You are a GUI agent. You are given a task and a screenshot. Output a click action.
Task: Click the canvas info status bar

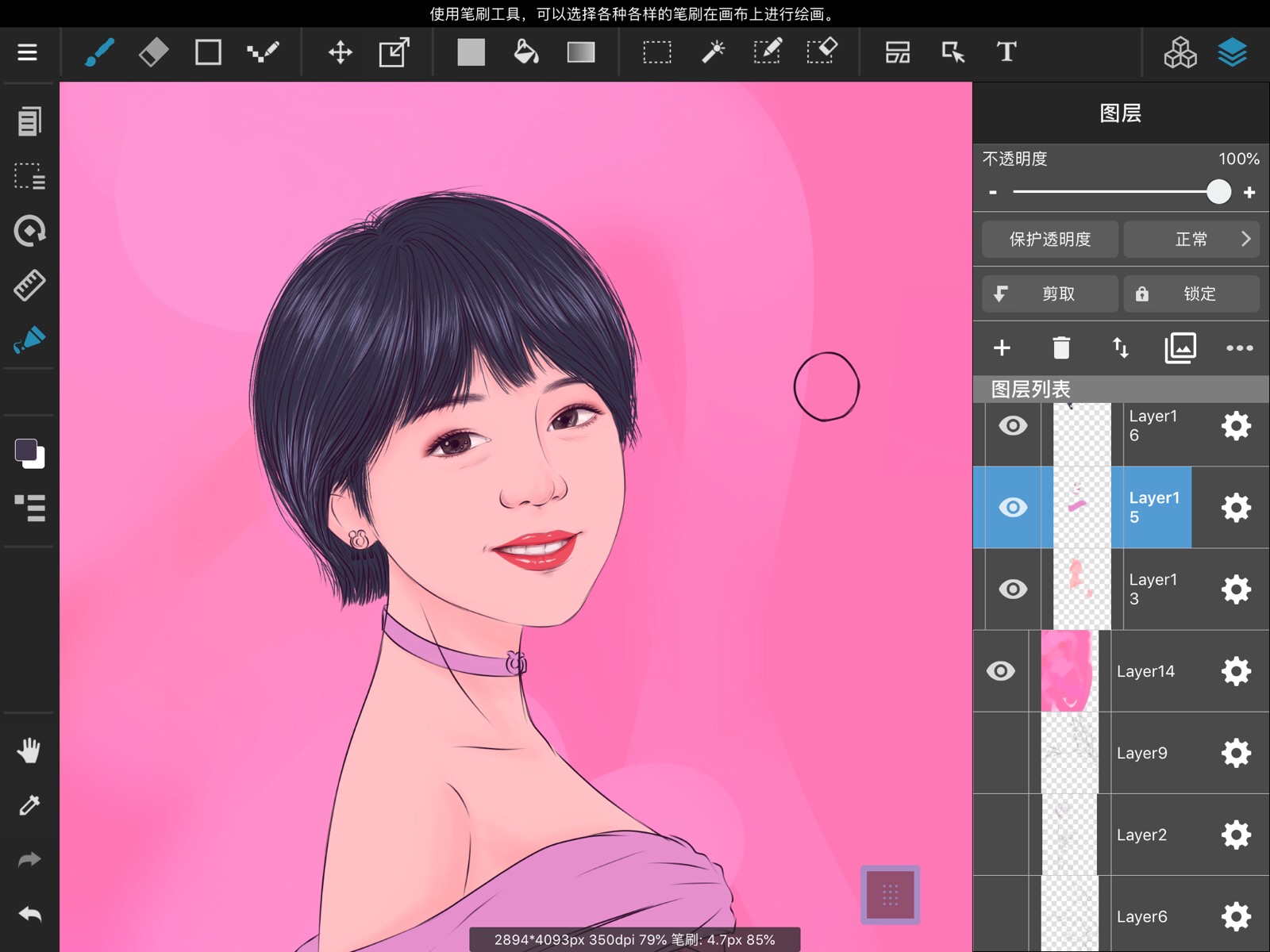(x=635, y=939)
